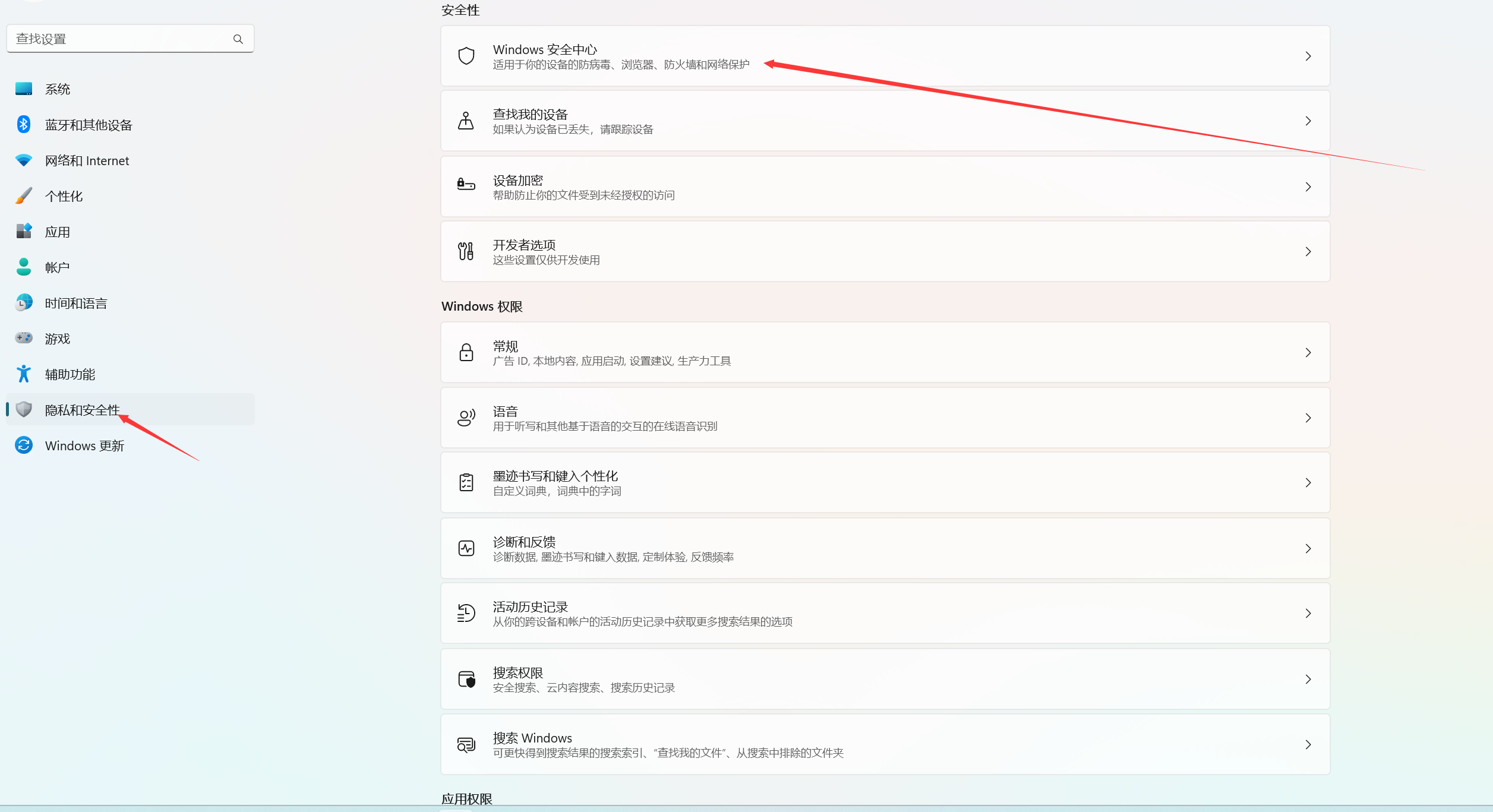Expand 设备加密 via its chevron
1493x812 pixels.
pos(1308,187)
